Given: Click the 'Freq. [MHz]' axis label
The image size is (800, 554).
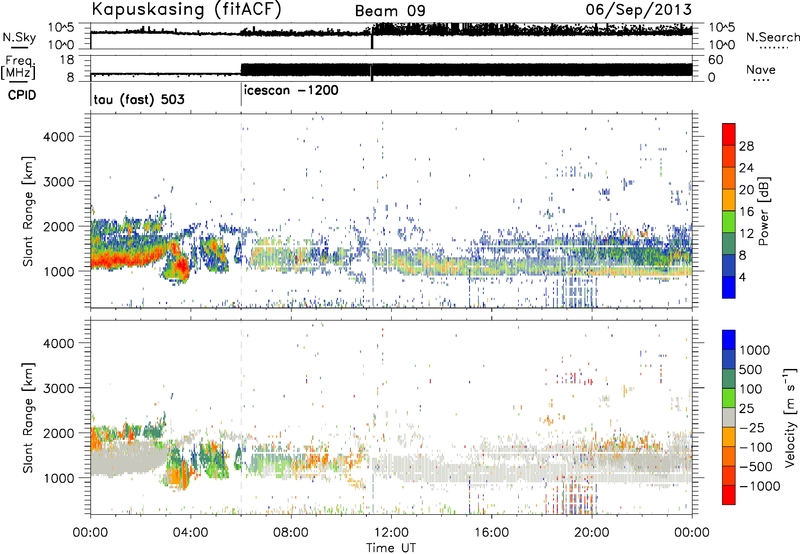Looking at the screenshot, I should pyautogui.click(x=19, y=67).
